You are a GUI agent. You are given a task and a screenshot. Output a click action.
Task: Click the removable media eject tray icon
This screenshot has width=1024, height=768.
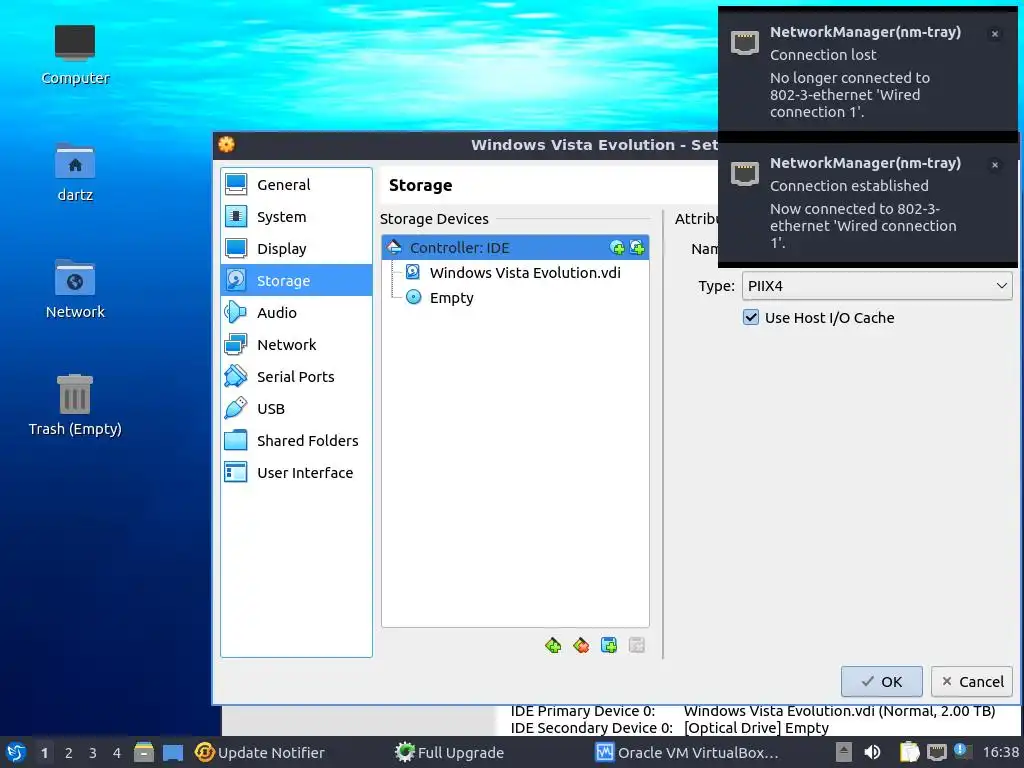click(843, 752)
